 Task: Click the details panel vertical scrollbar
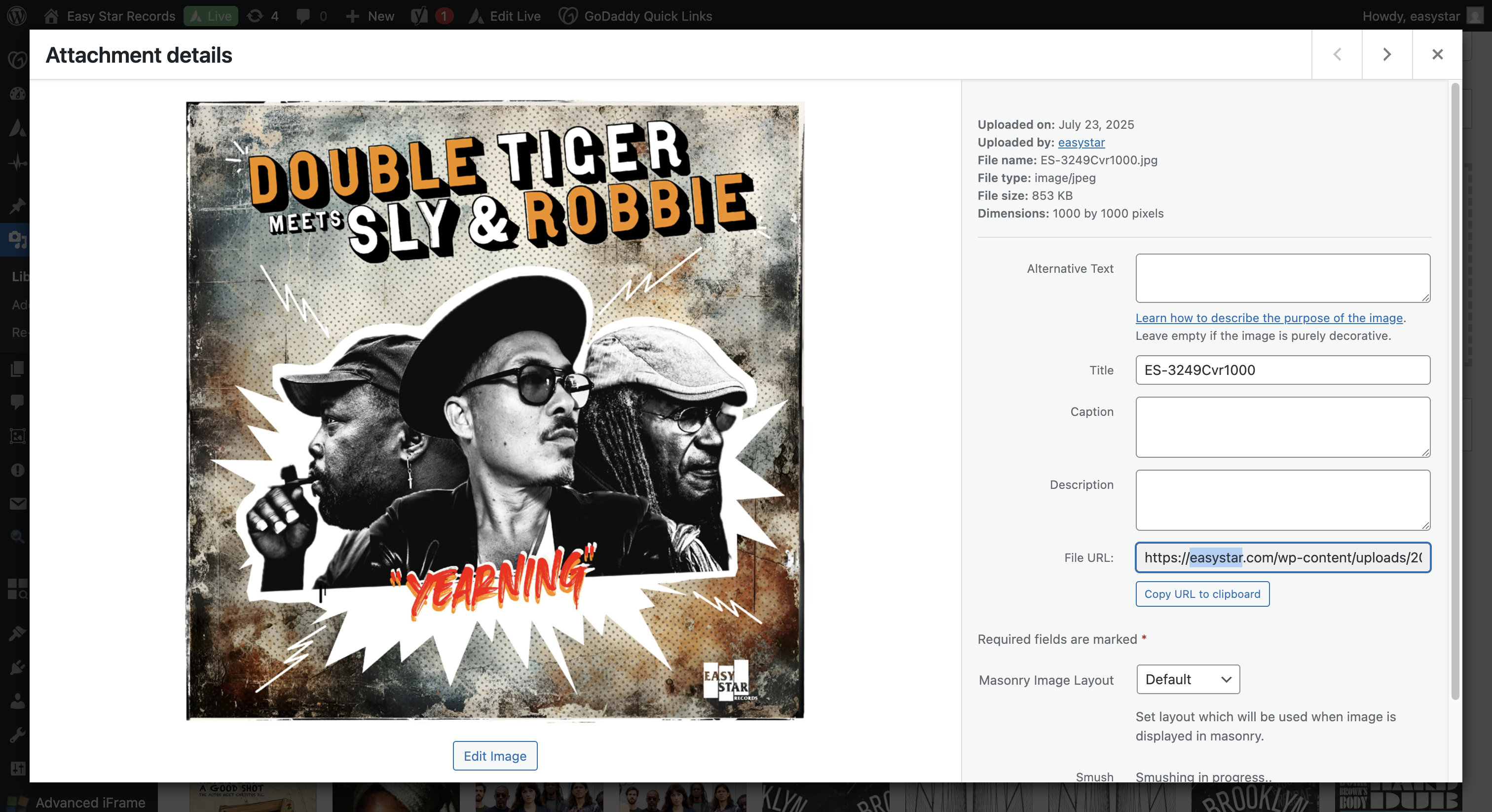pos(1455,391)
